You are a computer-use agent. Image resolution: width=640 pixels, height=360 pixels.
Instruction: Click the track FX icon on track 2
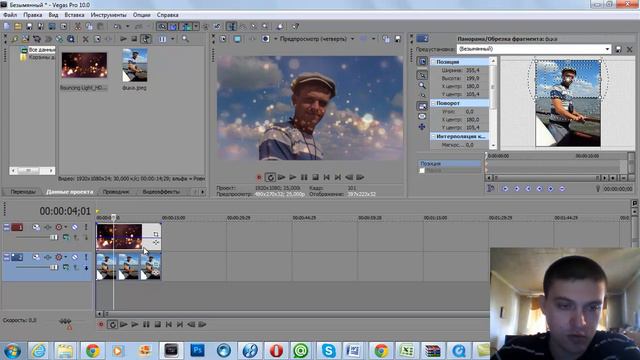coord(48,257)
